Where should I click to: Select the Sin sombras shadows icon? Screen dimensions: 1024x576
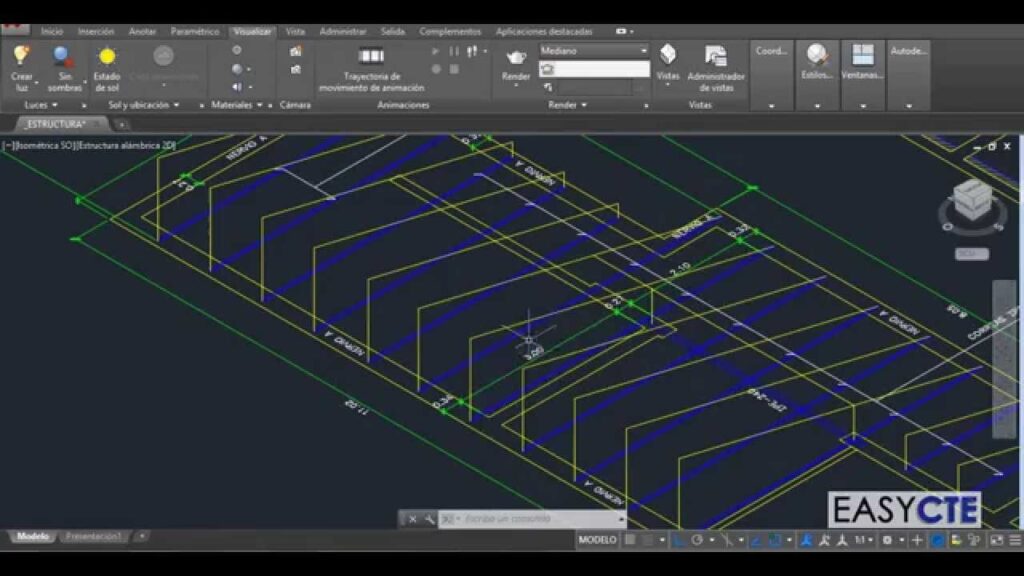(64, 57)
